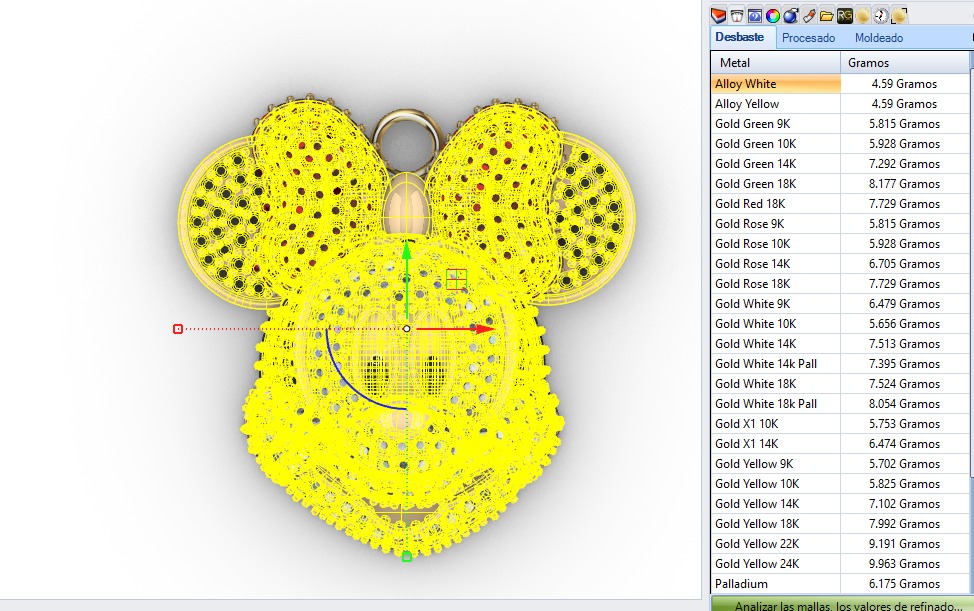Open the plain gold sphere panel icon
The width and height of the screenshot is (974, 611).
point(863,16)
